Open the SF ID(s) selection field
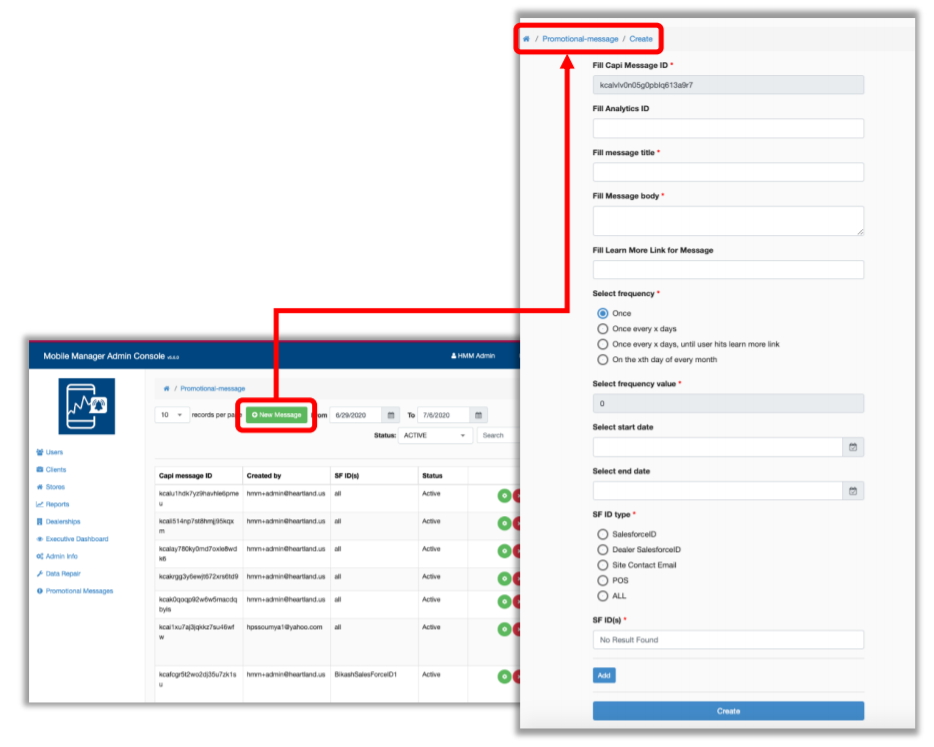The image size is (934, 747). (728, 640)
